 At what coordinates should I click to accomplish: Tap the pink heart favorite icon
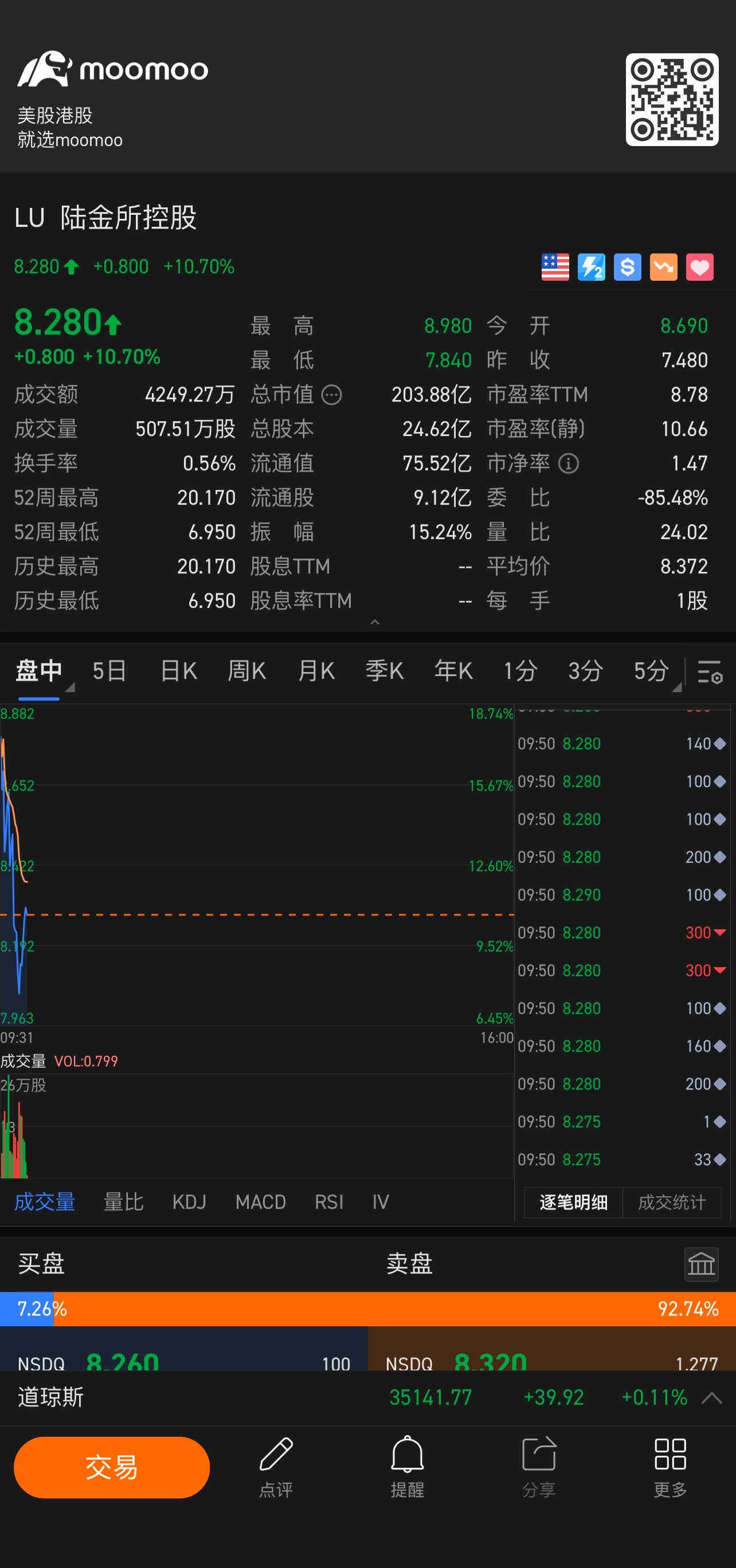(699, 267)
